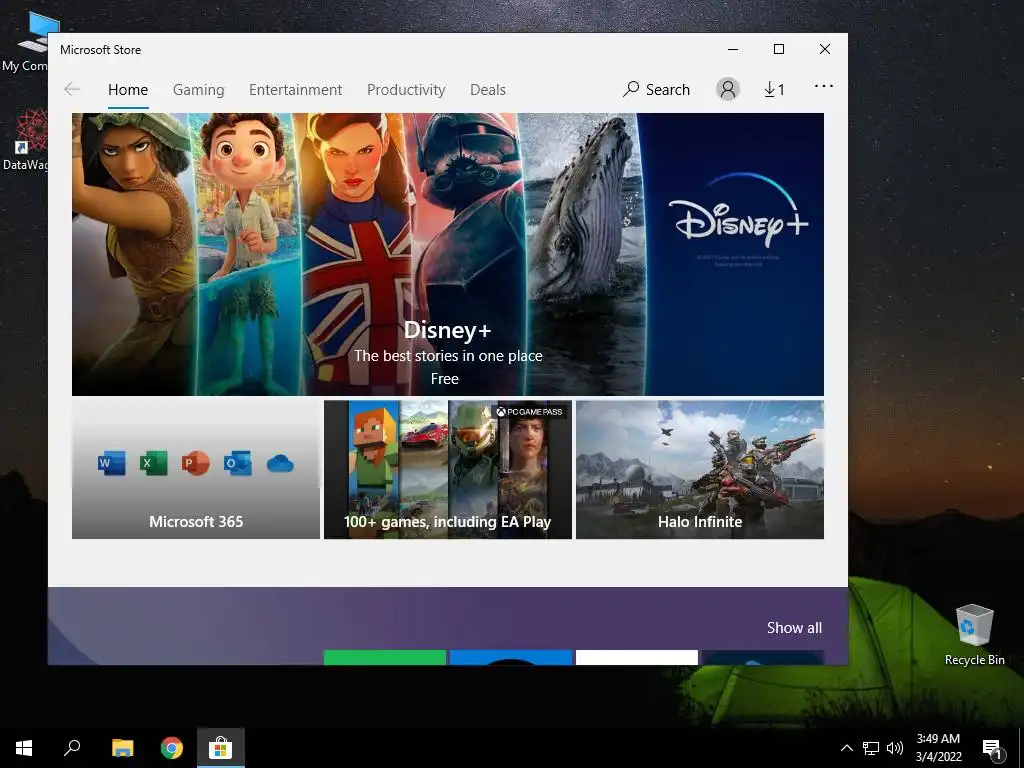Viewport: 1024px width, 768px height.
Task: Open the Home tab
Action: click(128, 89)
